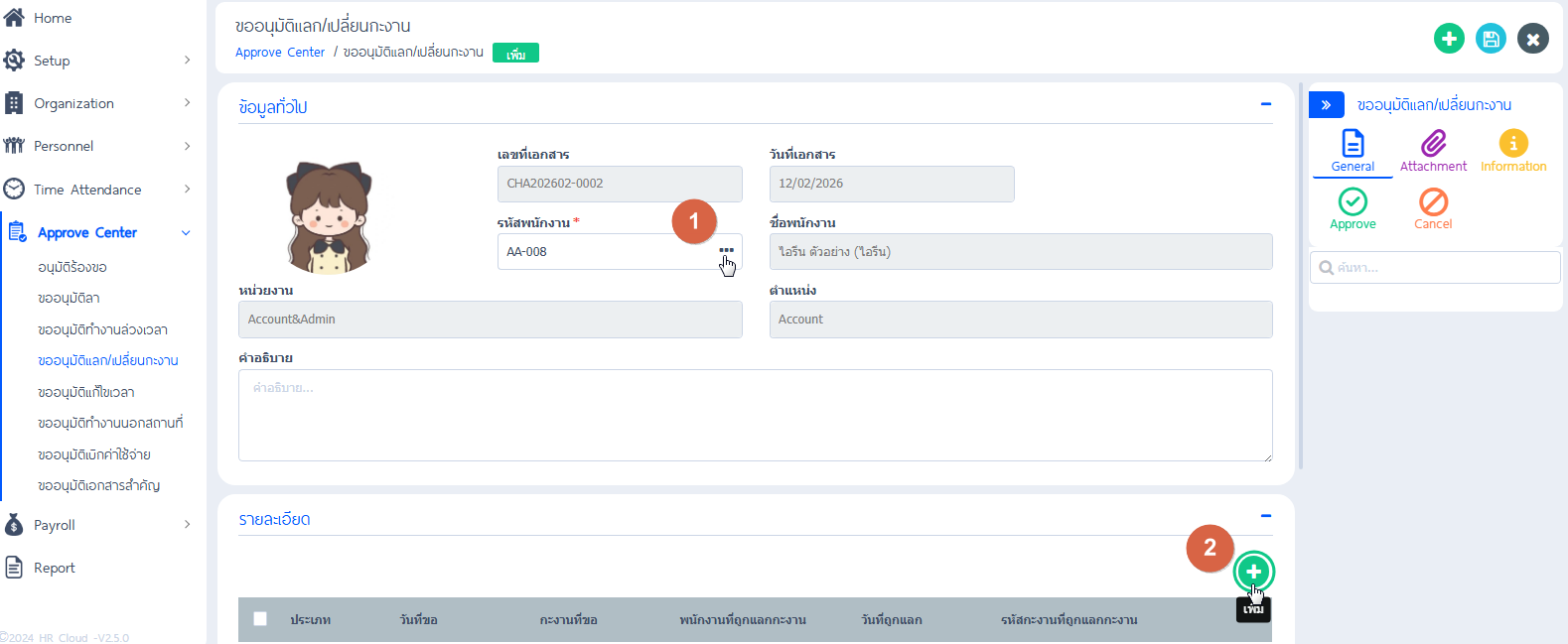The width and height of the screenshot is (1568, 644).
Task: Toggle the select-all checkbox in table header
Action: coord(260,619)
